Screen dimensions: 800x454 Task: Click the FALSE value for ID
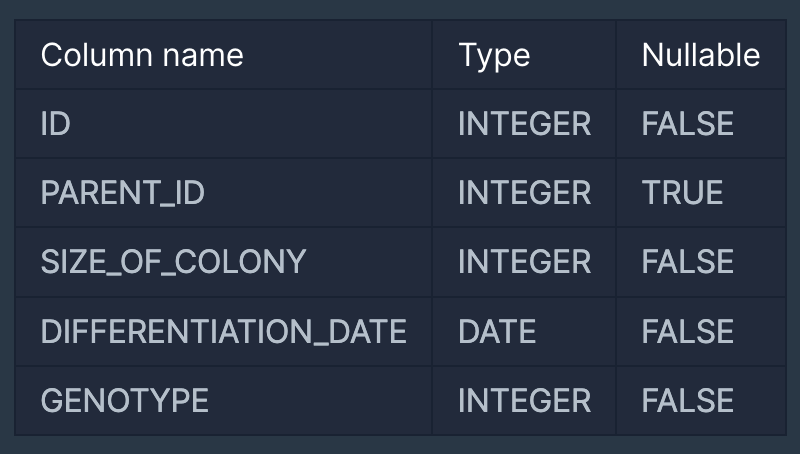point(687,123)
